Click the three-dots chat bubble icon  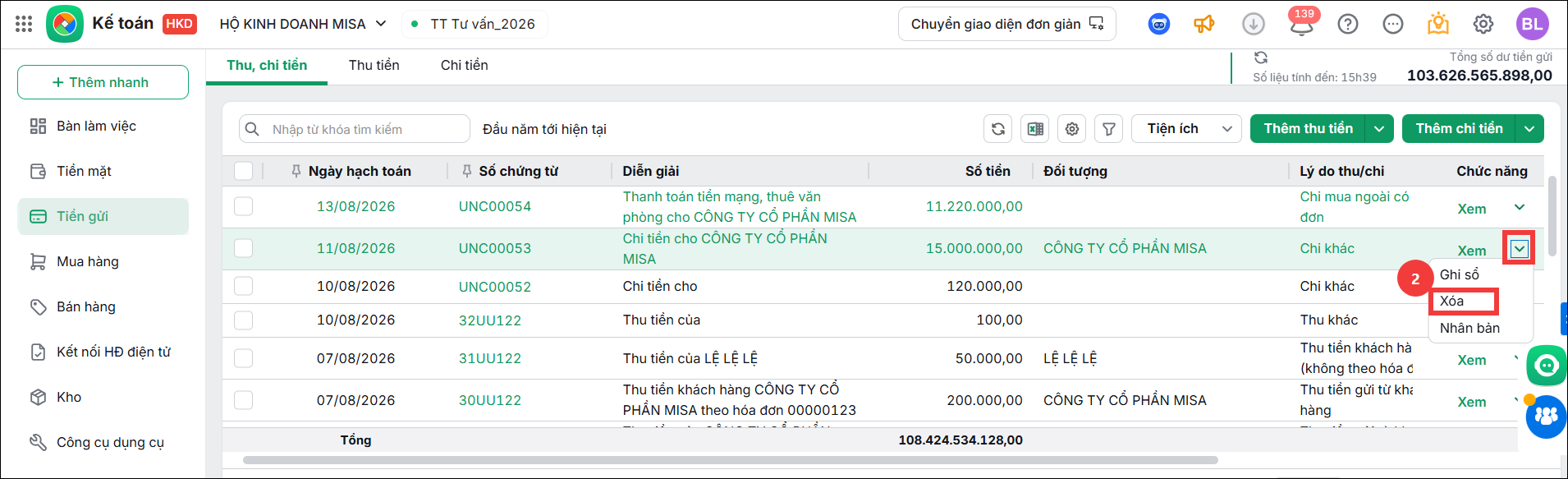[1393, 24]
